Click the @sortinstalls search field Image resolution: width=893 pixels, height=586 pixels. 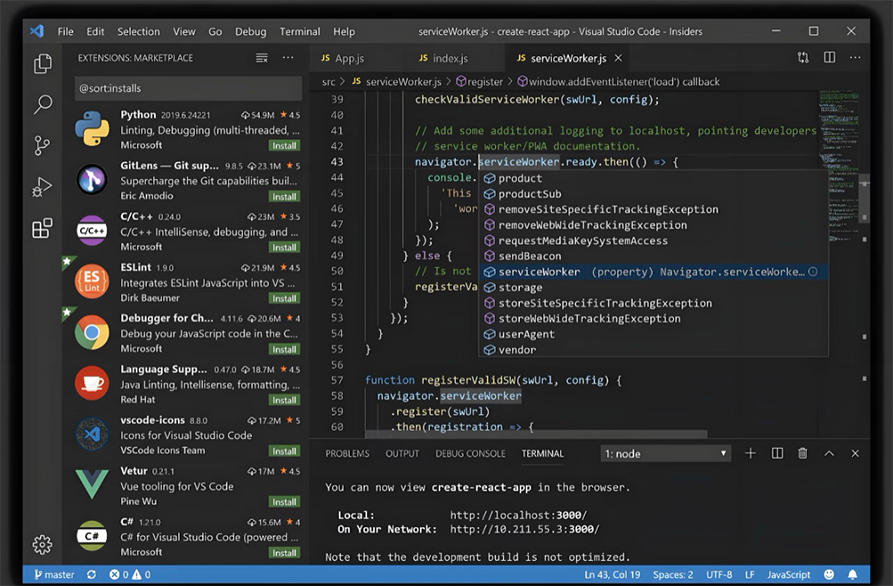click(159, 89)
